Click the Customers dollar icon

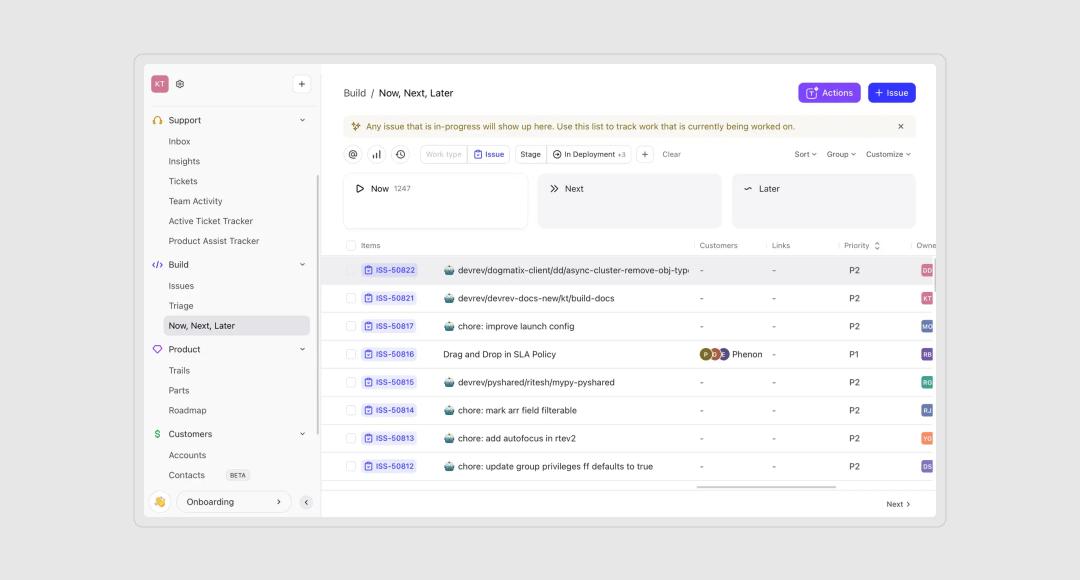coord(157,434)
